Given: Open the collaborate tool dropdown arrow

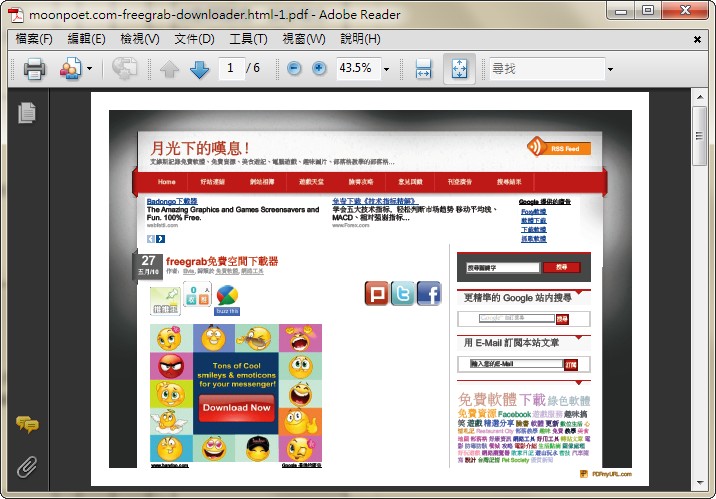Looking at the screenshot, I should coord(89,69).
